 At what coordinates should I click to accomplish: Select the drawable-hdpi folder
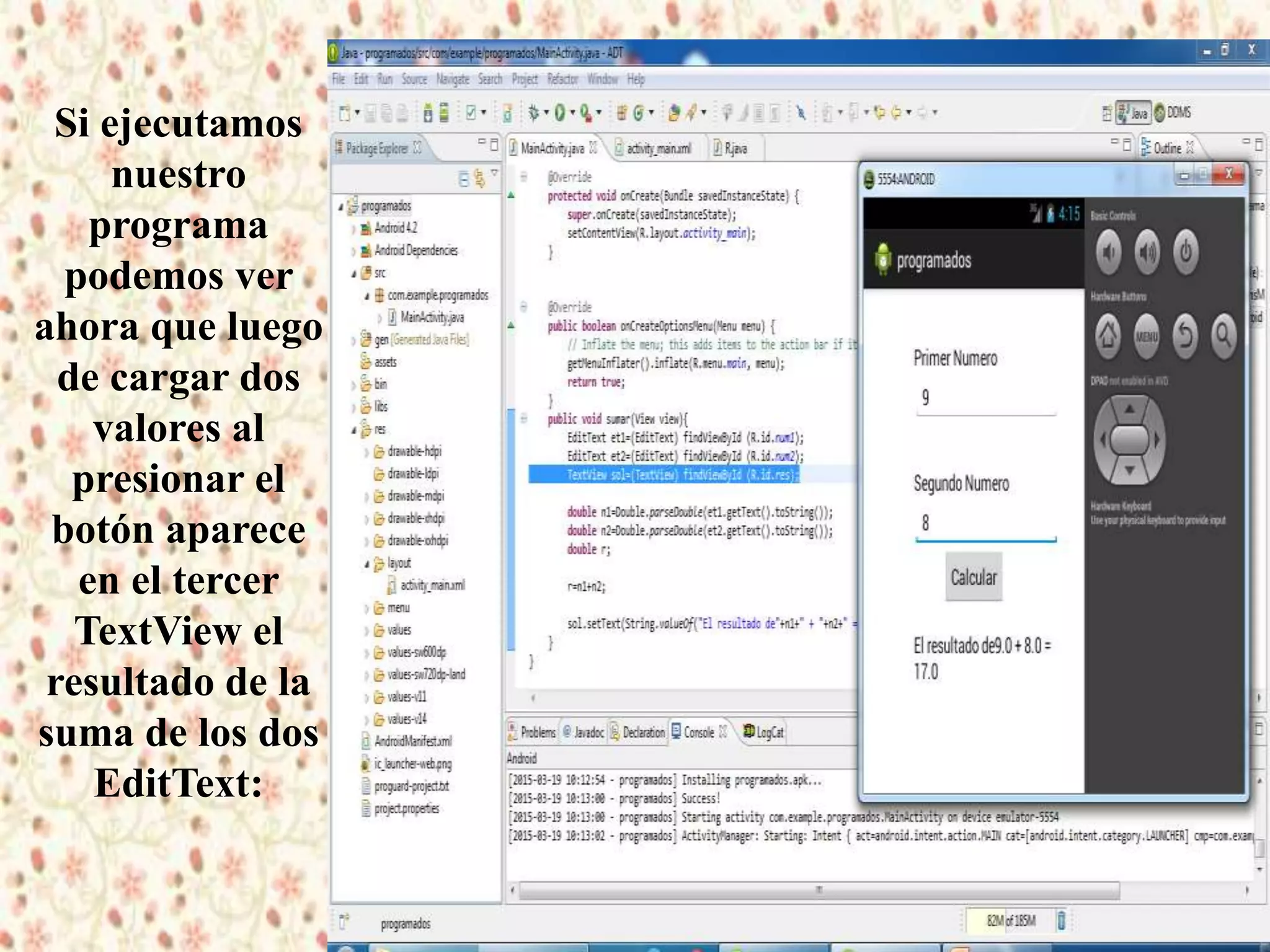tap(408, 451)
